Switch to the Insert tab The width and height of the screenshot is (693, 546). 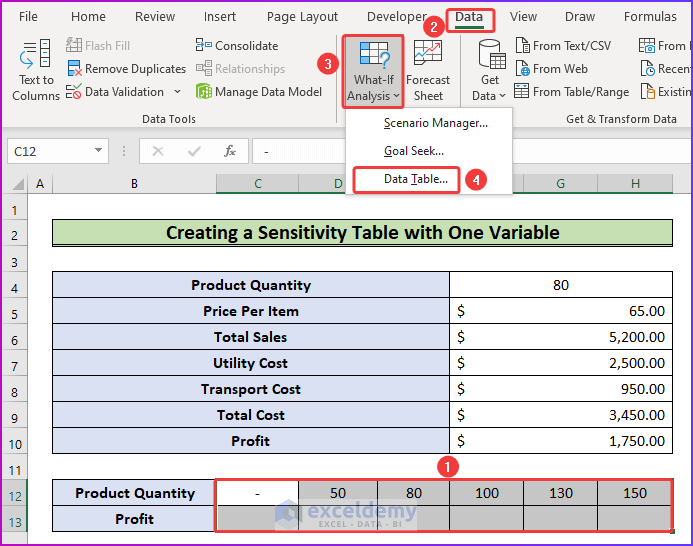(220, 17)
